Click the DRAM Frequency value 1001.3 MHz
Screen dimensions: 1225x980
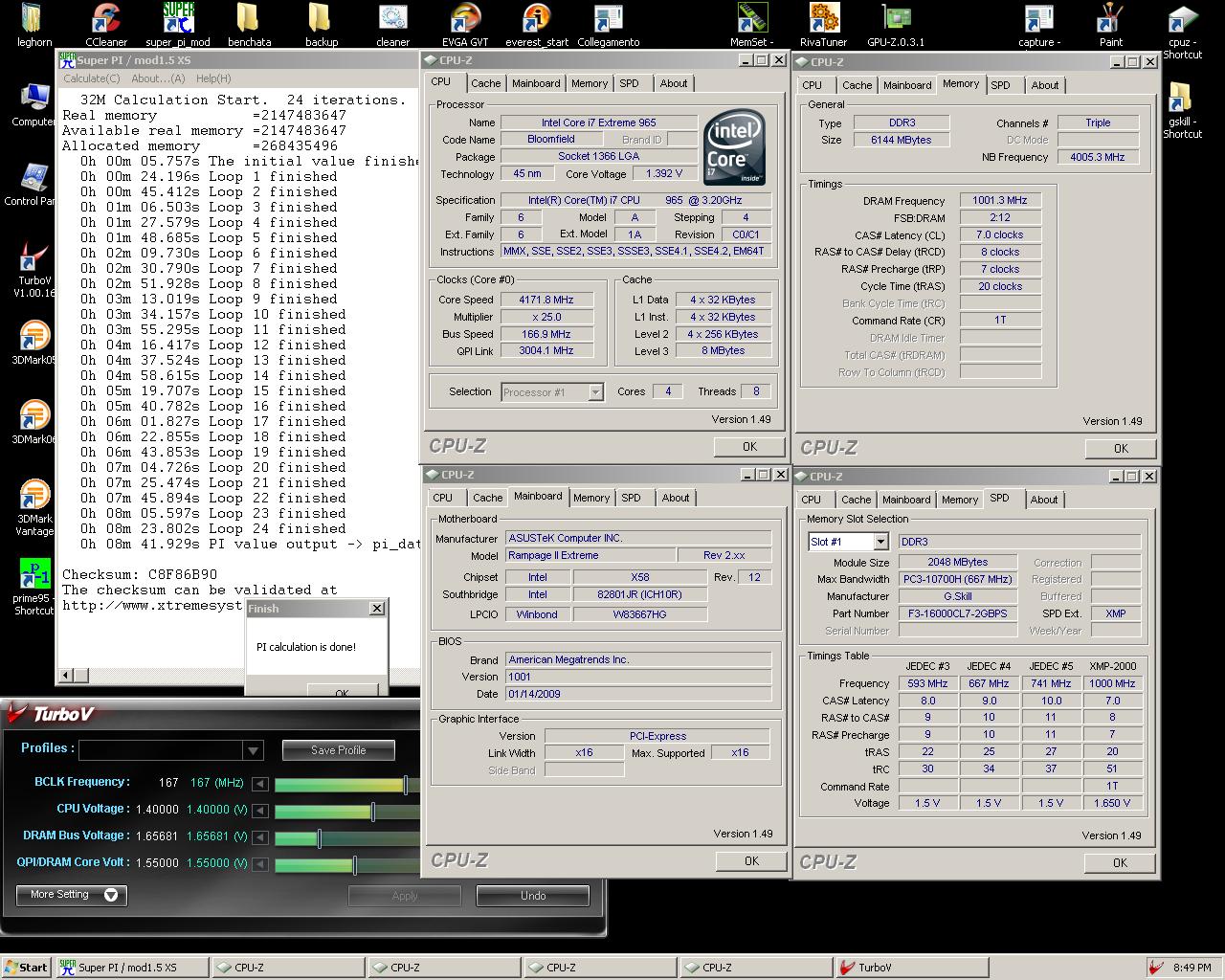(1000, 201)
